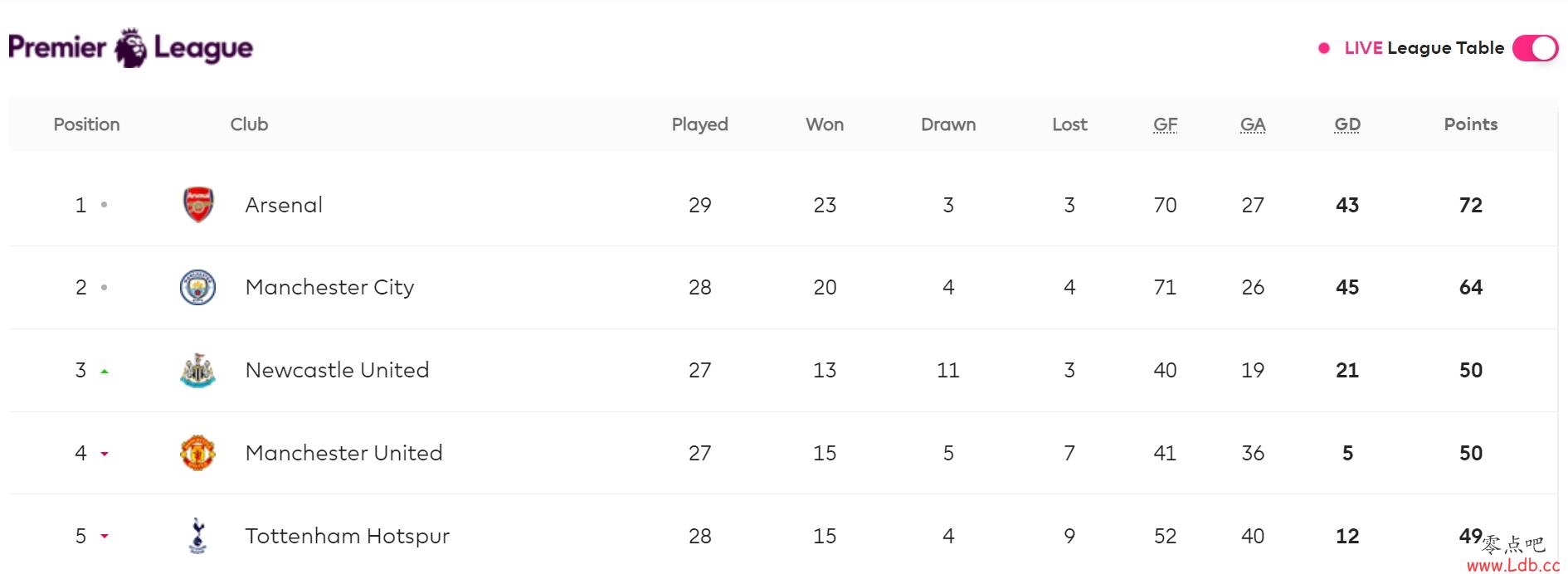
Task: Click the Points column header
Action: click(1471, 124)
